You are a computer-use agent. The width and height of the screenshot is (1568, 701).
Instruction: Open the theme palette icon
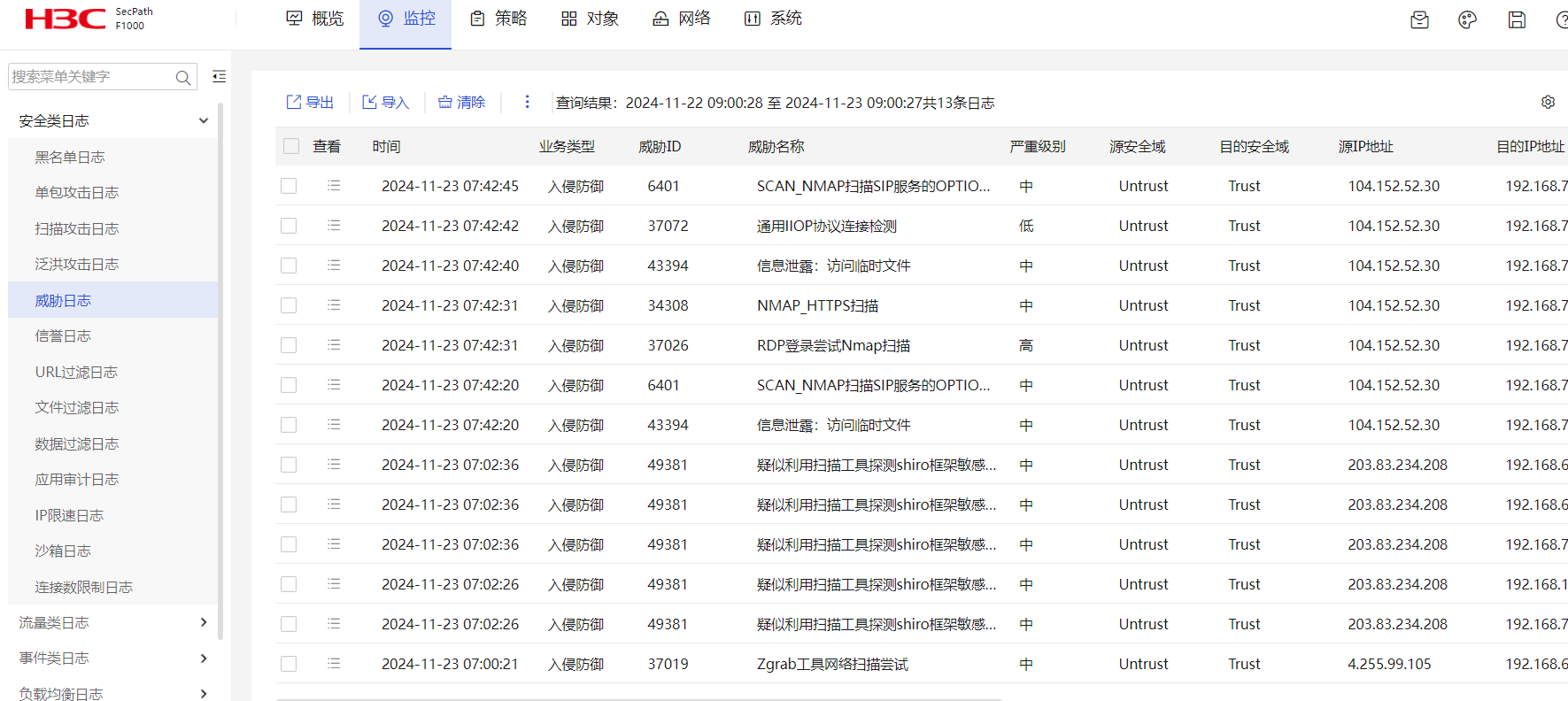pyautogui.click(x=1467, y=19)
